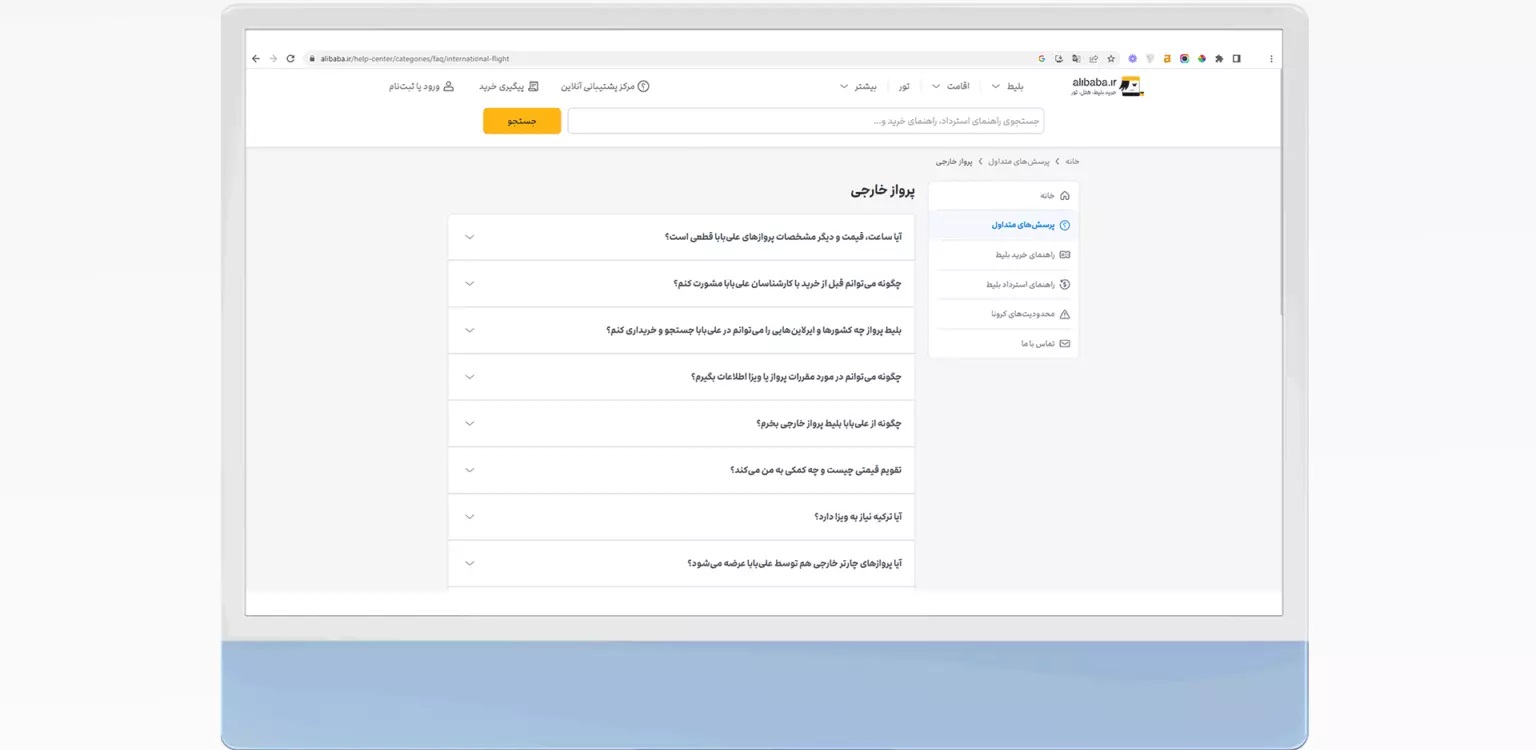Expand the chevron for مشورت با کارشناسان question

(x=470, y=284)
